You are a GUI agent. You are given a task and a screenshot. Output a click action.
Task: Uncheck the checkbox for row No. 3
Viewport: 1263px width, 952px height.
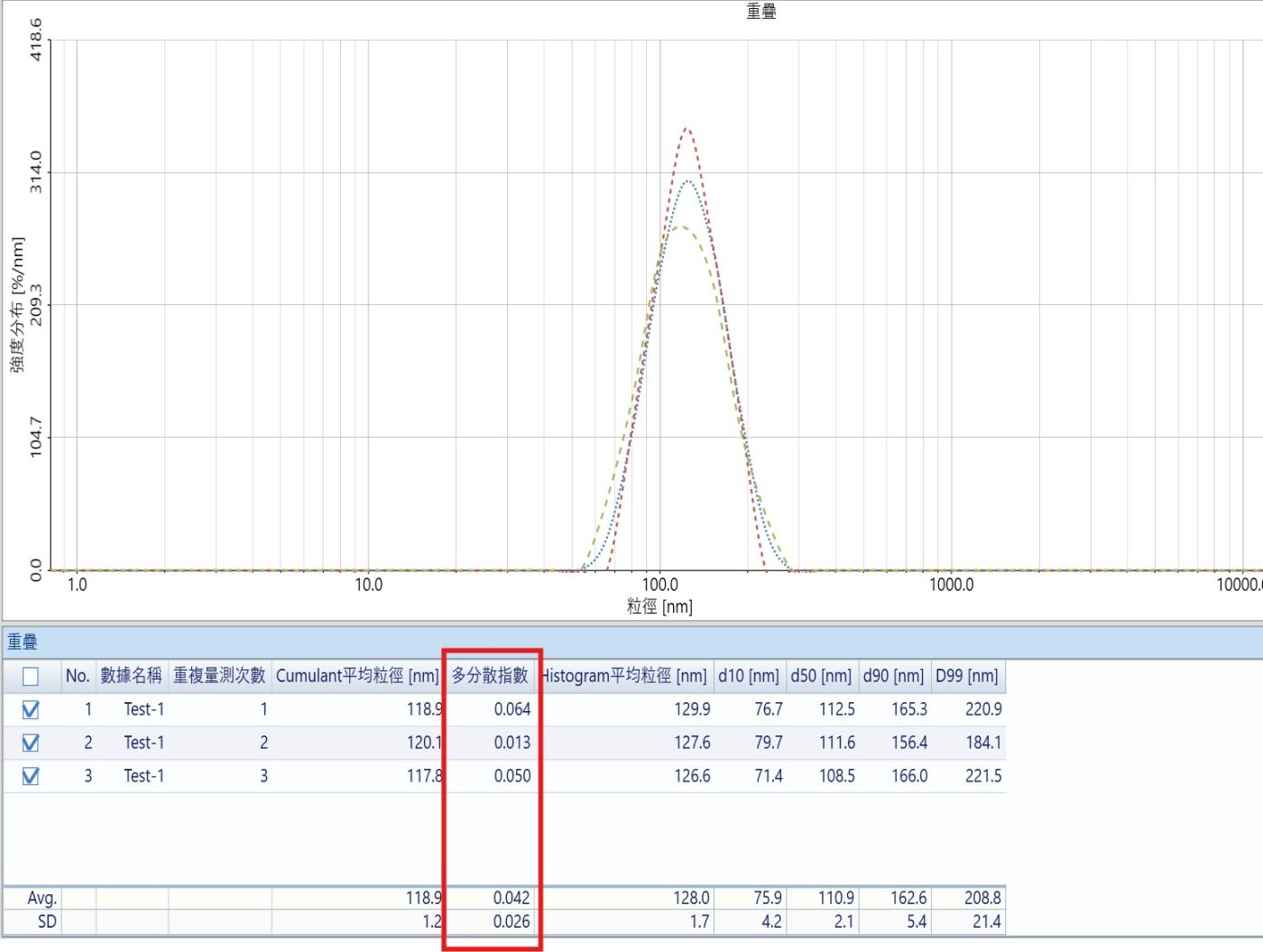(x=31, y=776)
